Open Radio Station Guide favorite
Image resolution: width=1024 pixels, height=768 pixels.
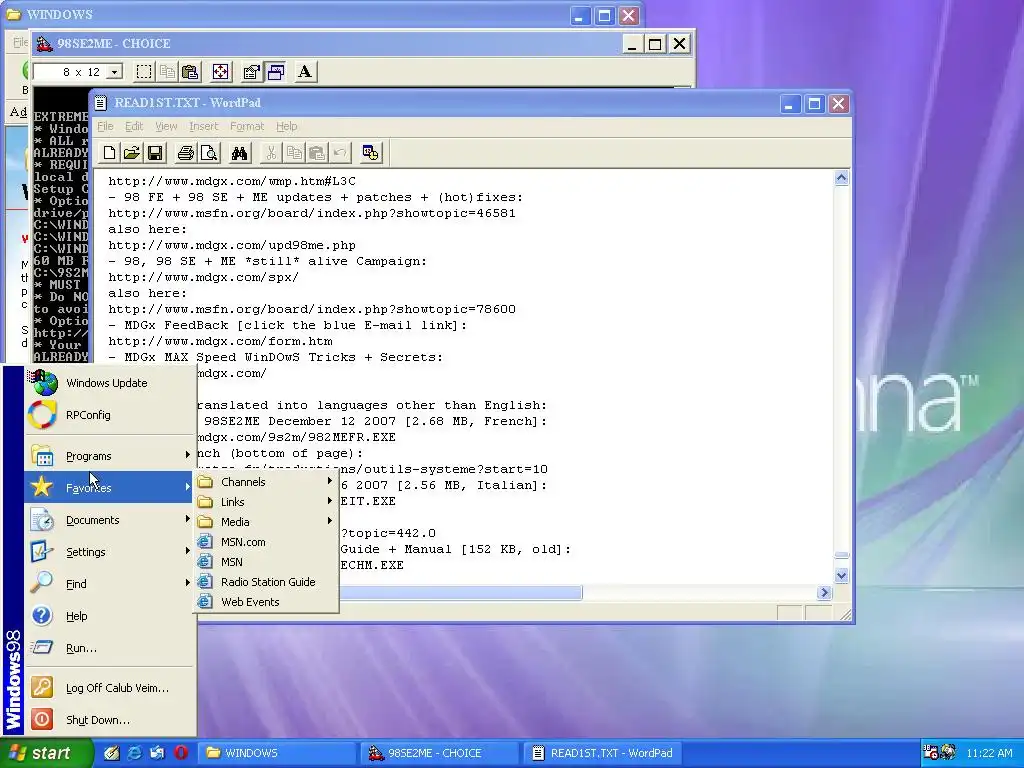click(x=266, y=582)
